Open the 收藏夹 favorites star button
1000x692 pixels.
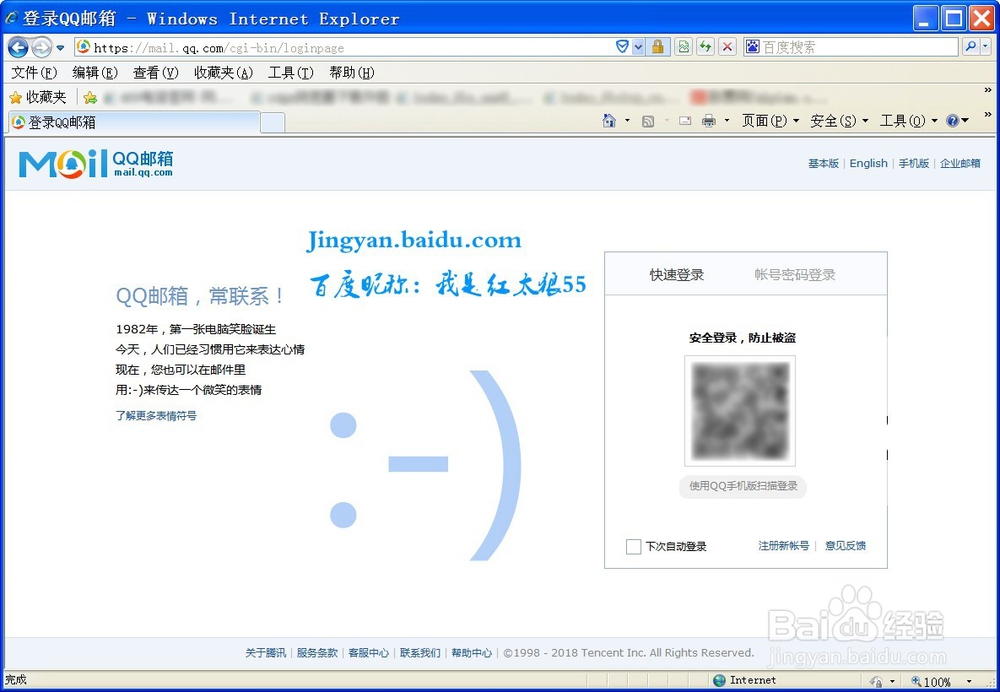tap(38, 97)
